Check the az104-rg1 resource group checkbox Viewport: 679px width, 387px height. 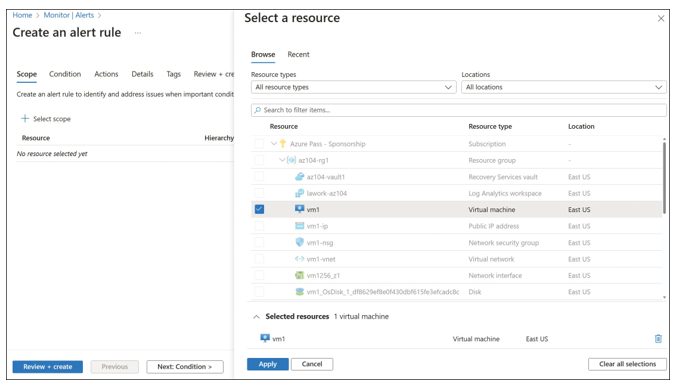259,160
